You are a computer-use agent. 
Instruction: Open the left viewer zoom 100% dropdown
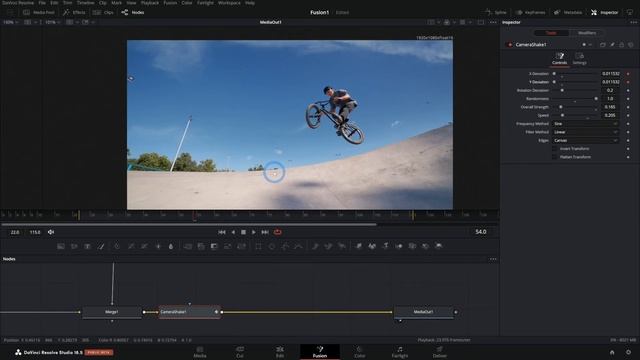point(11,22)
